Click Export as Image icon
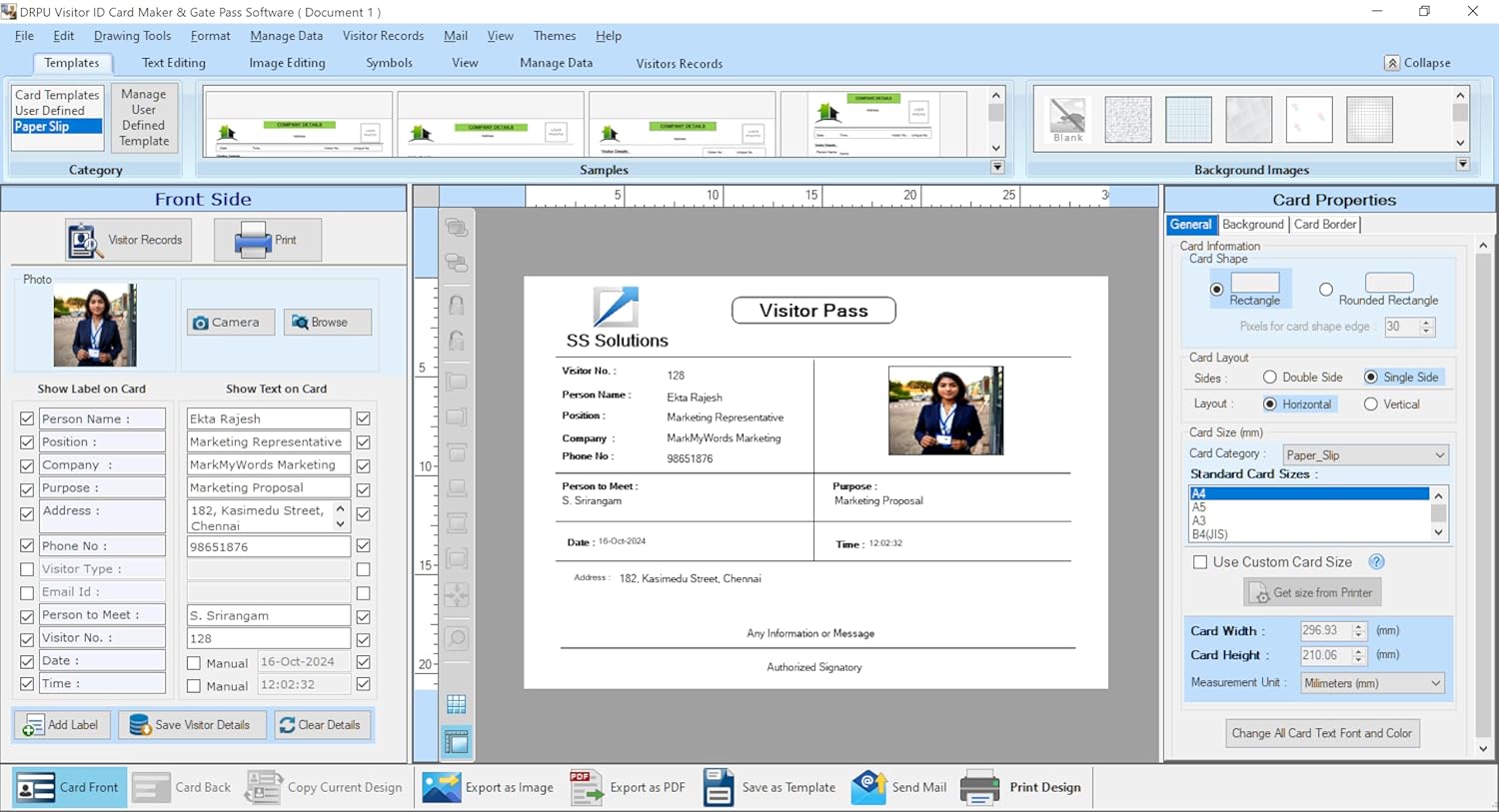The image size is (1499, 812). [442, 787]
